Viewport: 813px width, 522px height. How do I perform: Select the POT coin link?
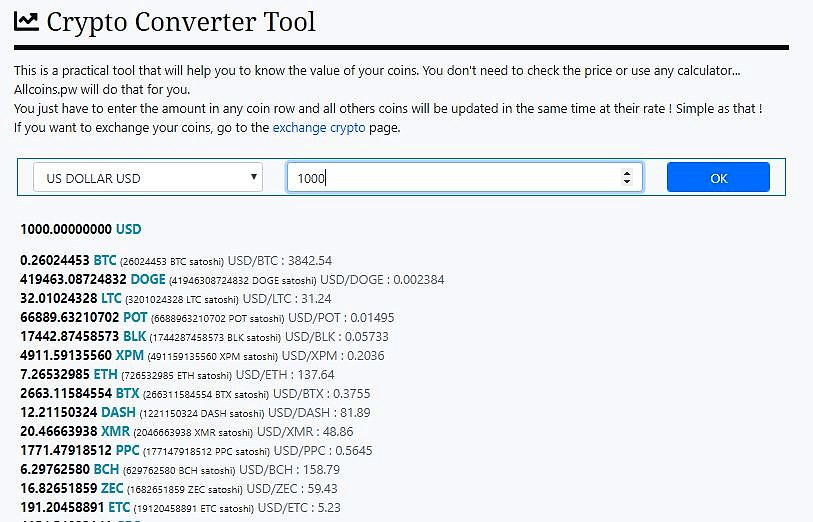pyautogui.click(x=135, y=317)
